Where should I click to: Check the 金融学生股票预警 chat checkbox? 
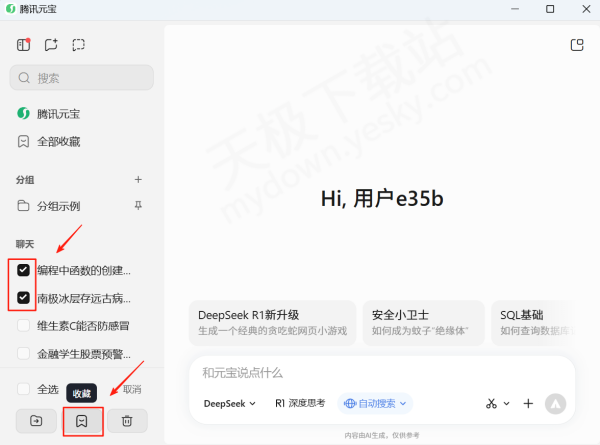tap(23, 353)
